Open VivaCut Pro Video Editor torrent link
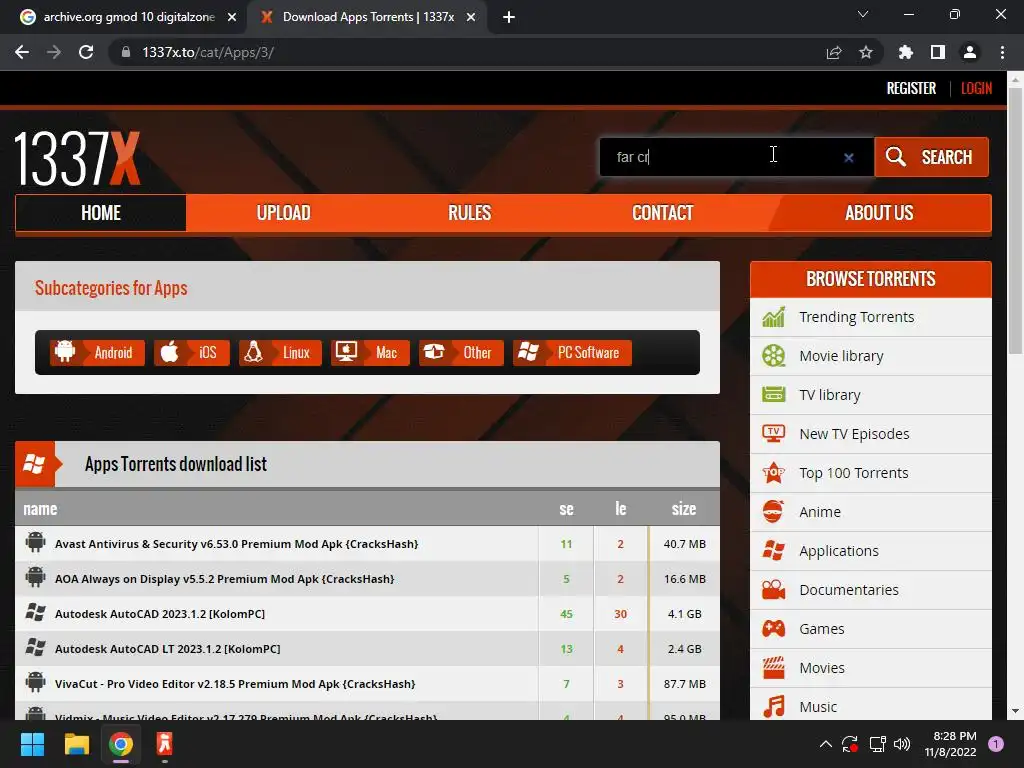This screenshot has height=768, width=1024. (x=235, y=684)
